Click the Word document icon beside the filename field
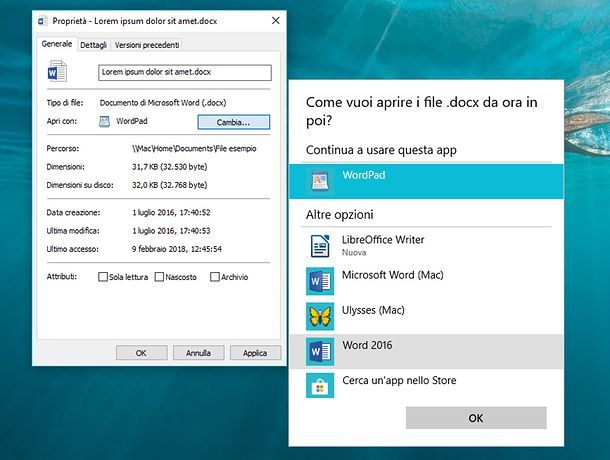 click(x=57, y=71)
